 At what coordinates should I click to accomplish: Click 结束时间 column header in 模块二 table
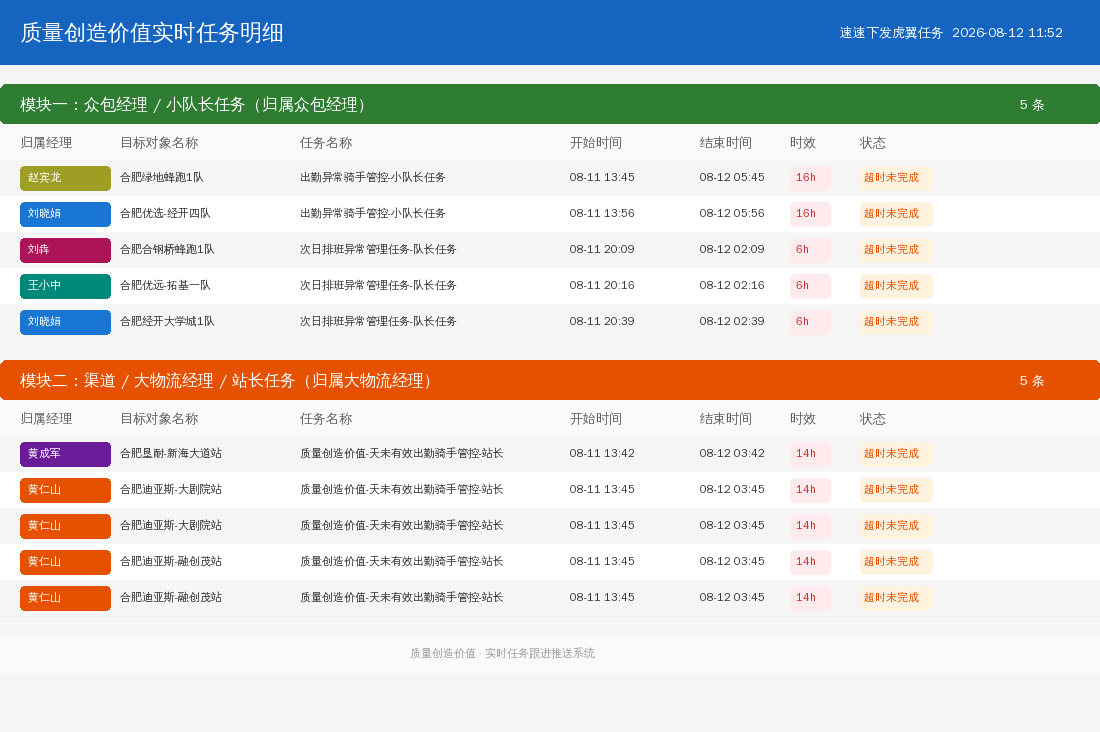[725, 418]
